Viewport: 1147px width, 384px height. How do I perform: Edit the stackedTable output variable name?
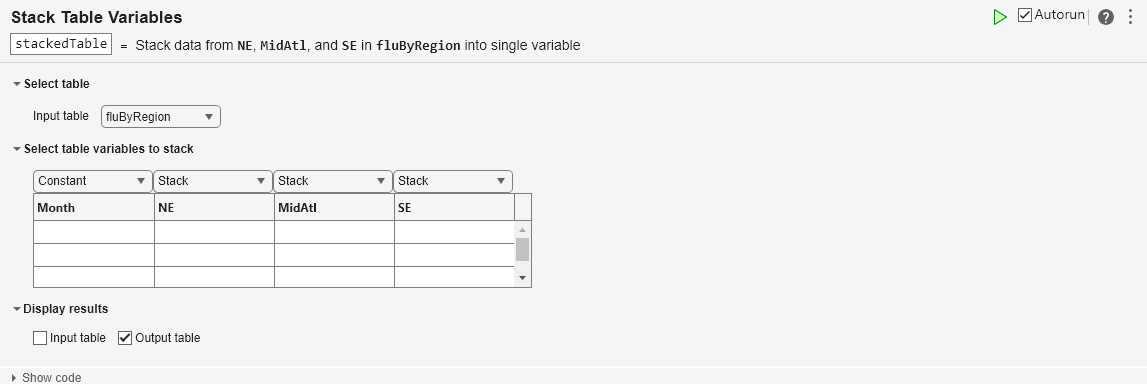61,44
